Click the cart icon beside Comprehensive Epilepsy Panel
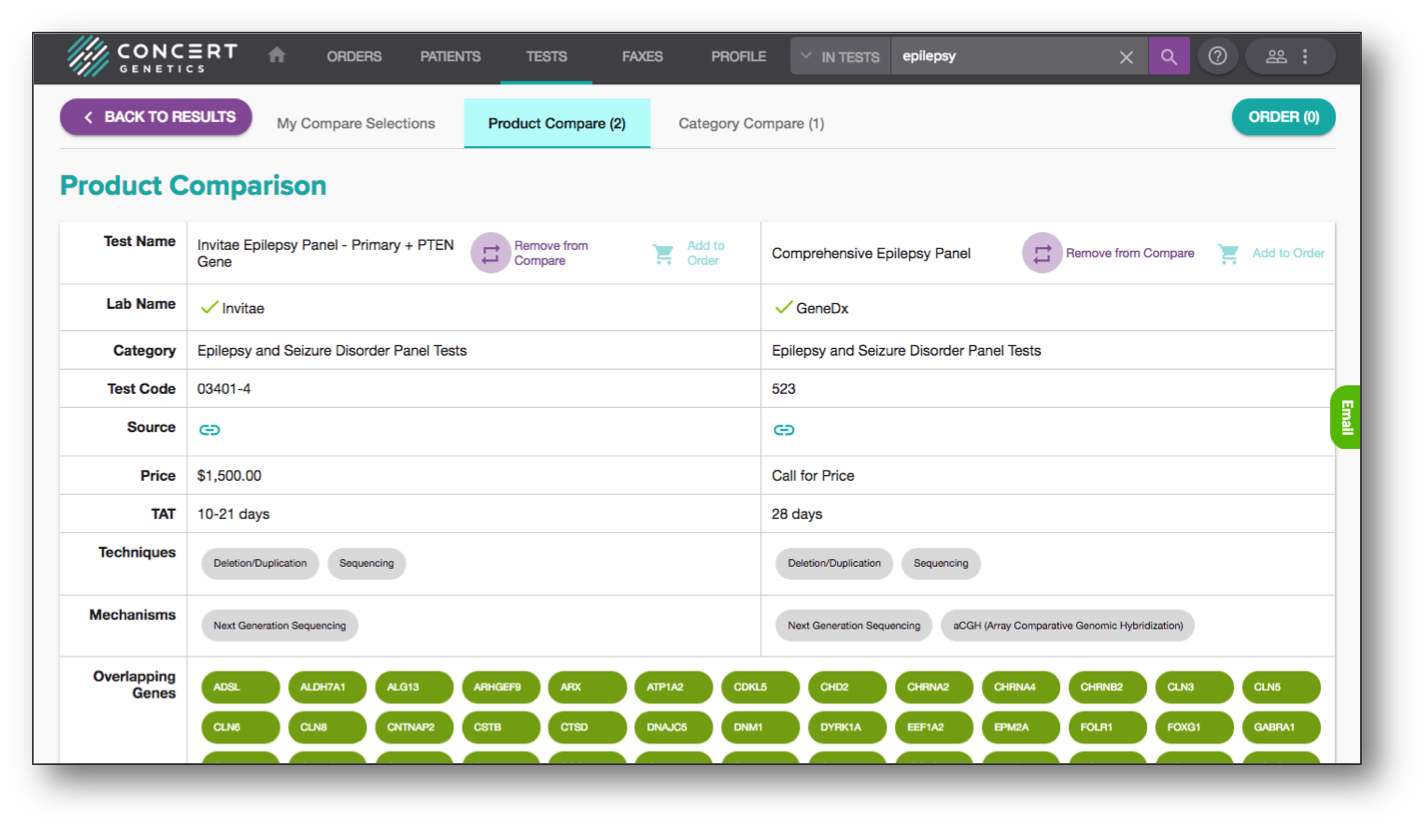Image resolution: width=1426 pixels, height=830 pixels. [x=1228, y=253]
